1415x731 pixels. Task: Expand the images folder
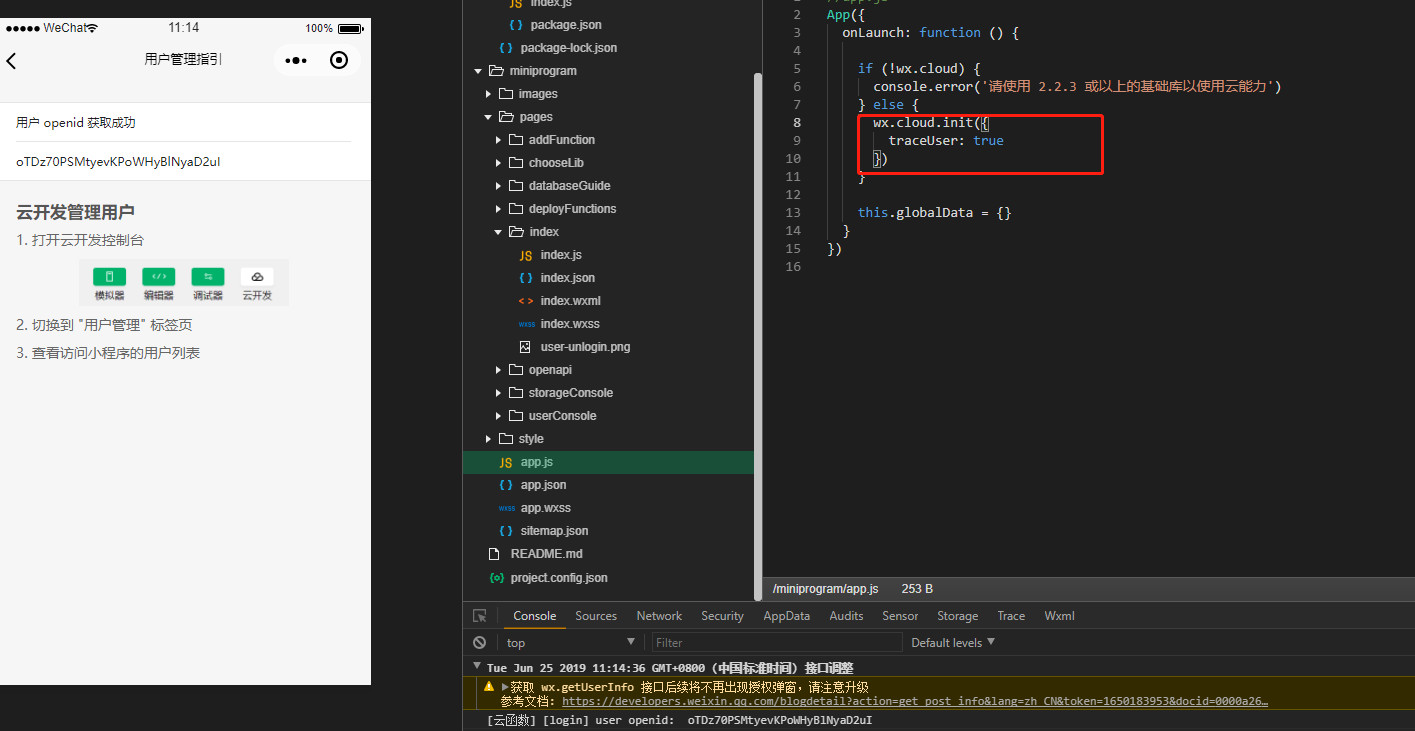[x=488, y=94]
